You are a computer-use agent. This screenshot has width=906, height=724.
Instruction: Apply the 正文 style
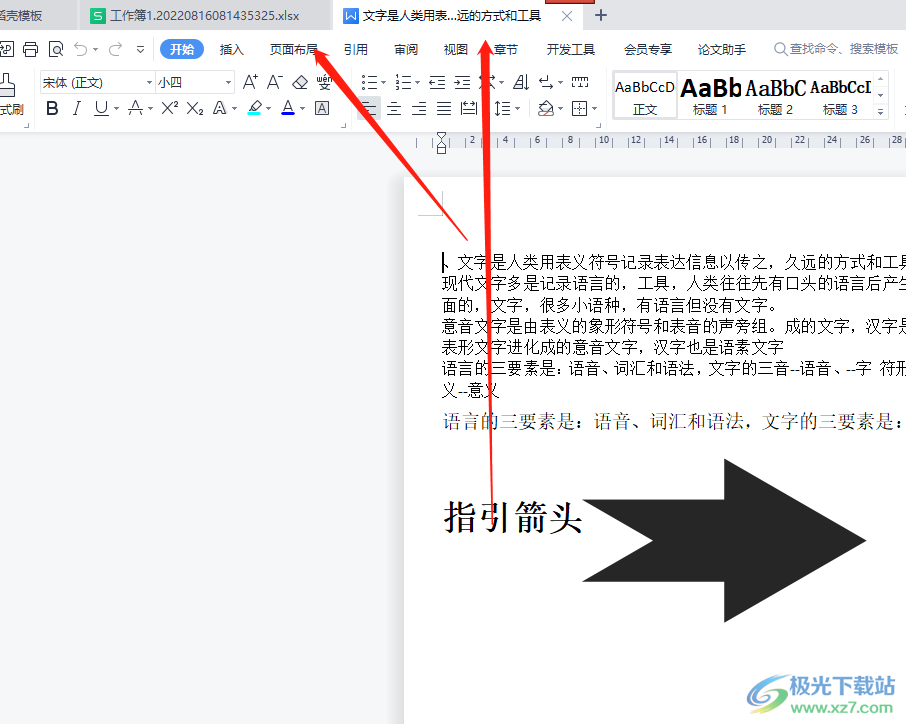pyautogui.click(x=645, y=96)
